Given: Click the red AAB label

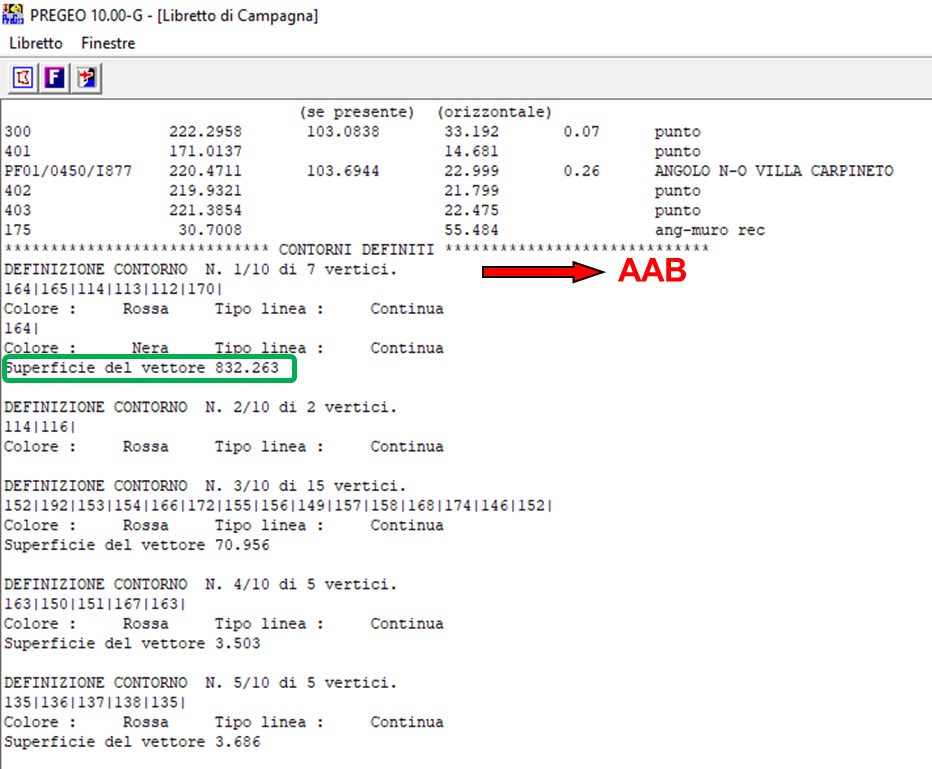Looking at the screenshot, I should tap(652, 272).
